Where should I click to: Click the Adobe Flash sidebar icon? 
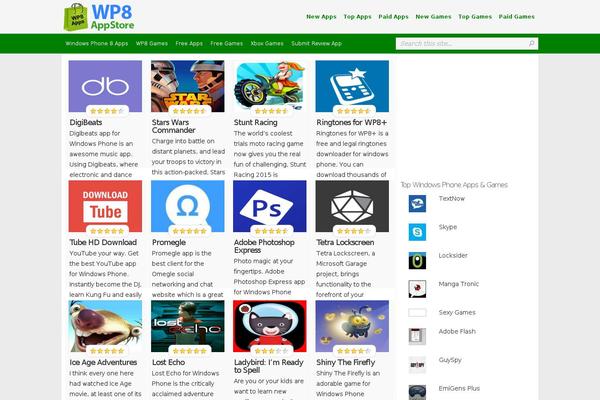417,336
